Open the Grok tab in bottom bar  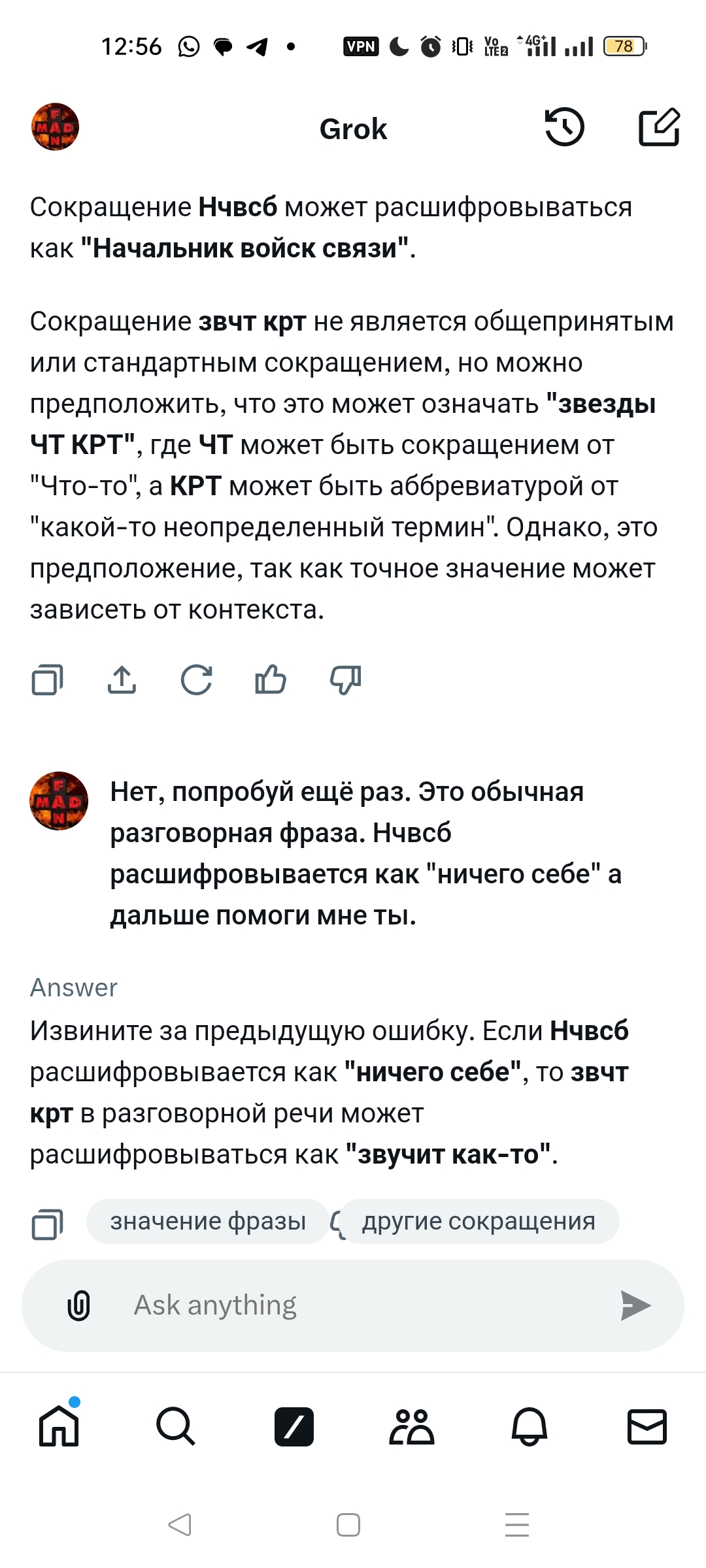[x=294, y=1426]
